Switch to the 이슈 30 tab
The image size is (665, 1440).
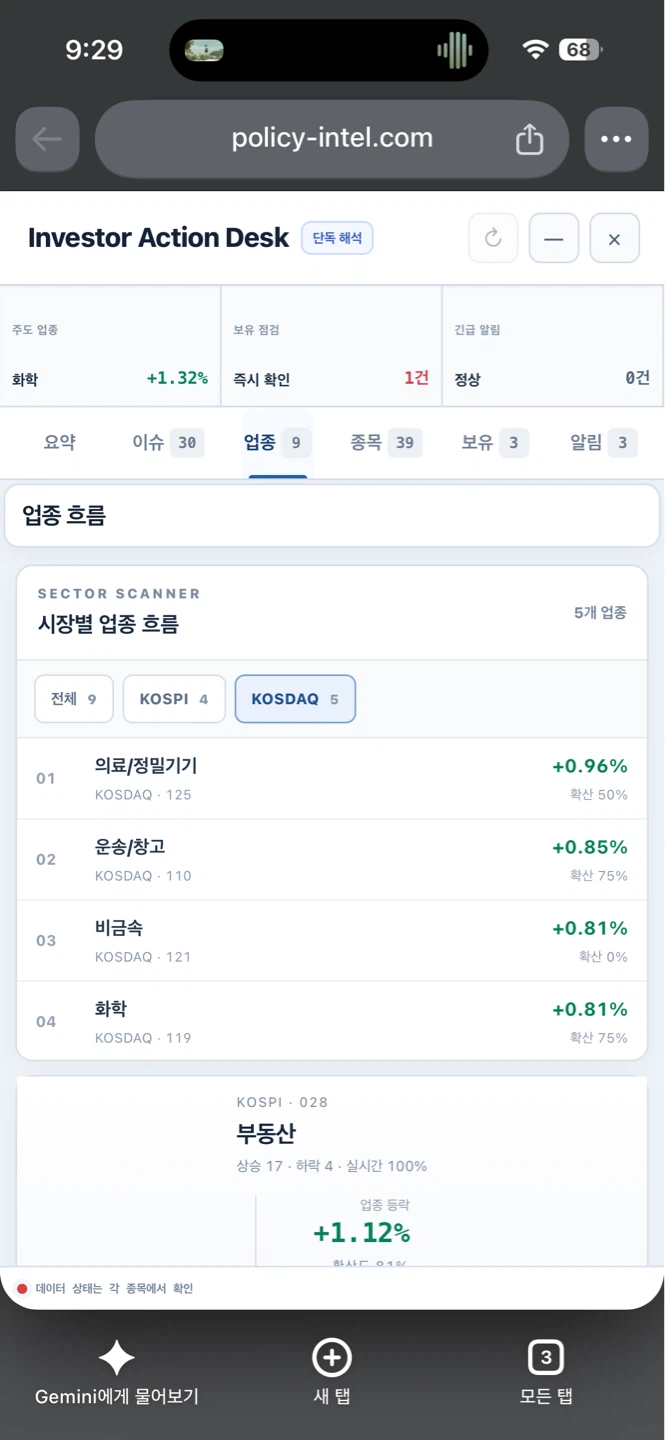(x=168, y=442)
